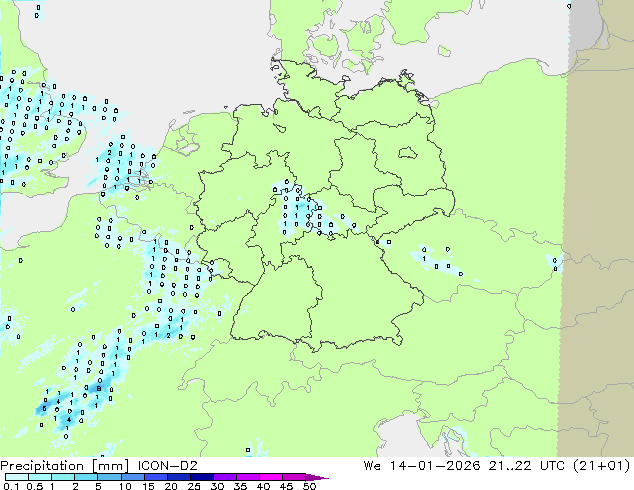634x490 pixels.
Task: Click the above-50 mm arrow tip of legend
Action: point(317,477)
